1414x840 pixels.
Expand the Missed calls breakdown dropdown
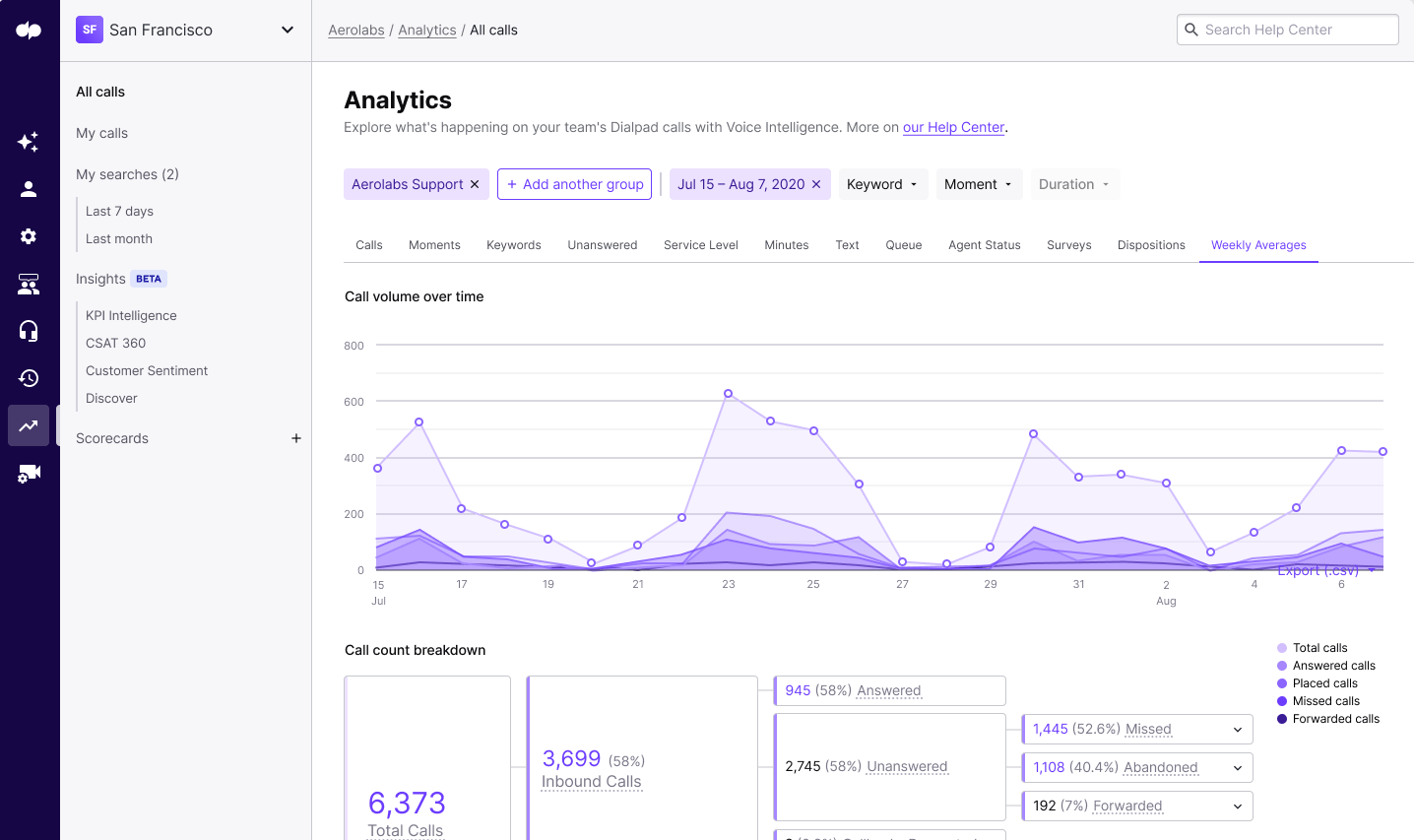pyautogui.click(x=1238, y=729)
